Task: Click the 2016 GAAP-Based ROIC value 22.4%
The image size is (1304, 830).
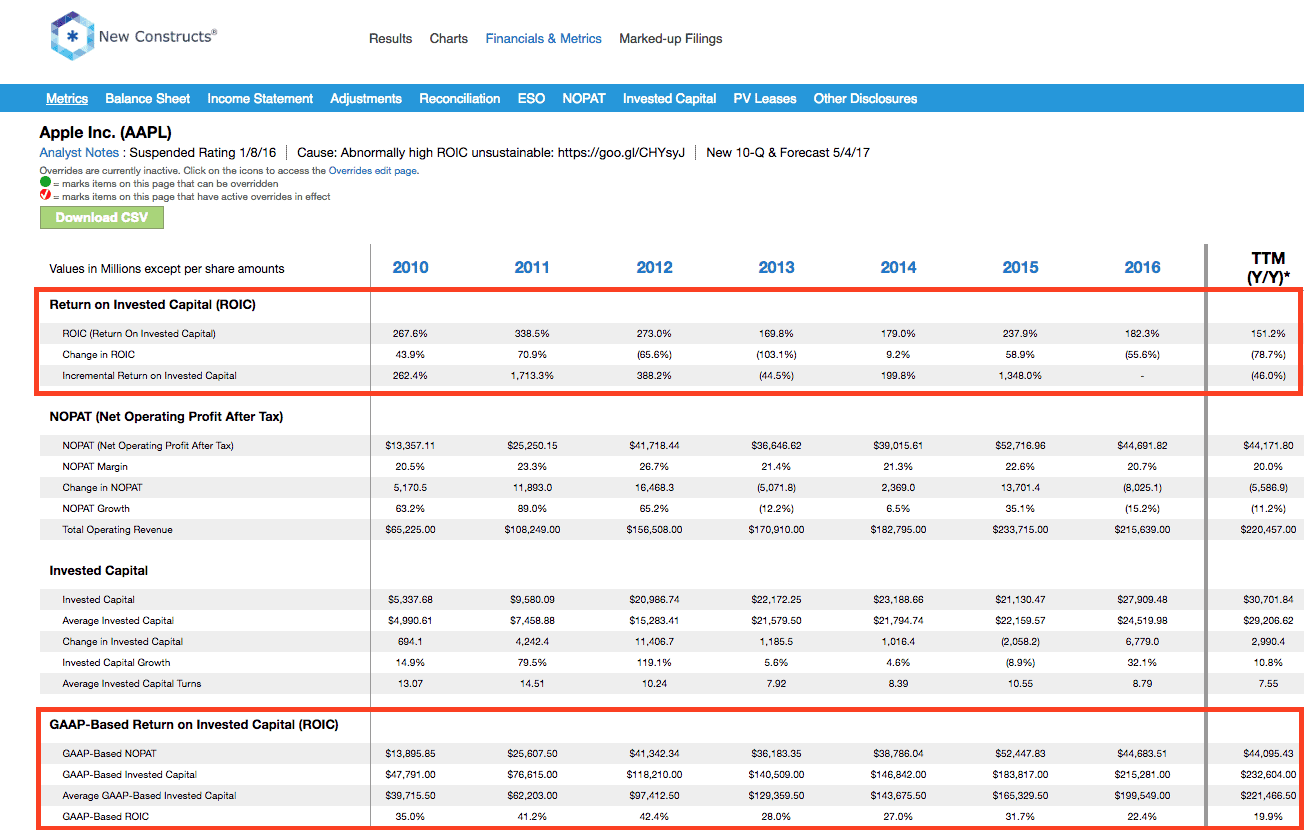Action: tap(1142, 817)
